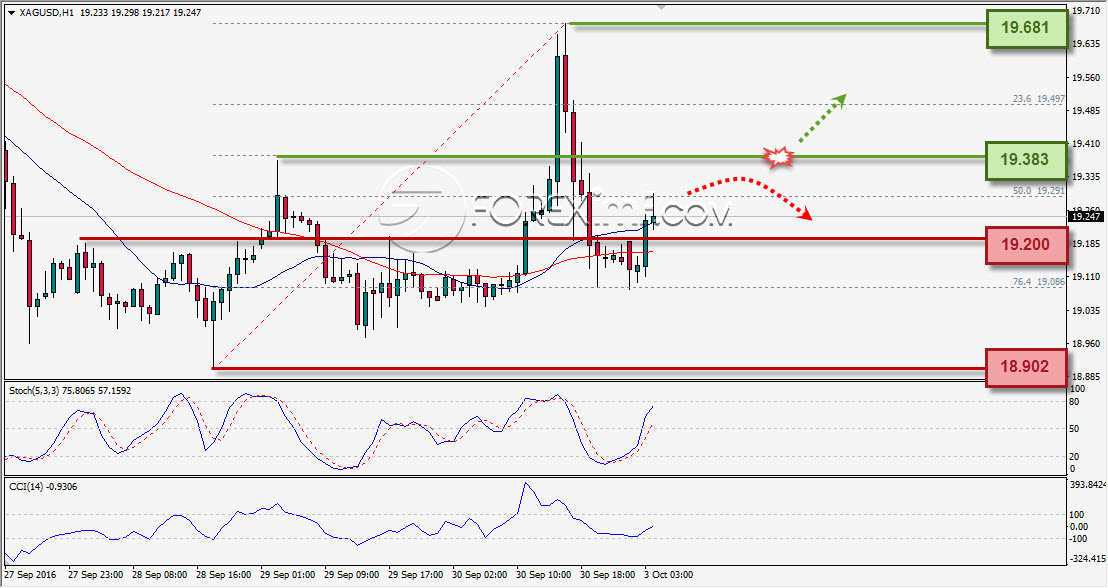Image resolution: width=1108 pixels, height=588 pixels.
Task: Select OHLC values 19.233 19.298 19.217 19.247
Action: [140, 13]
